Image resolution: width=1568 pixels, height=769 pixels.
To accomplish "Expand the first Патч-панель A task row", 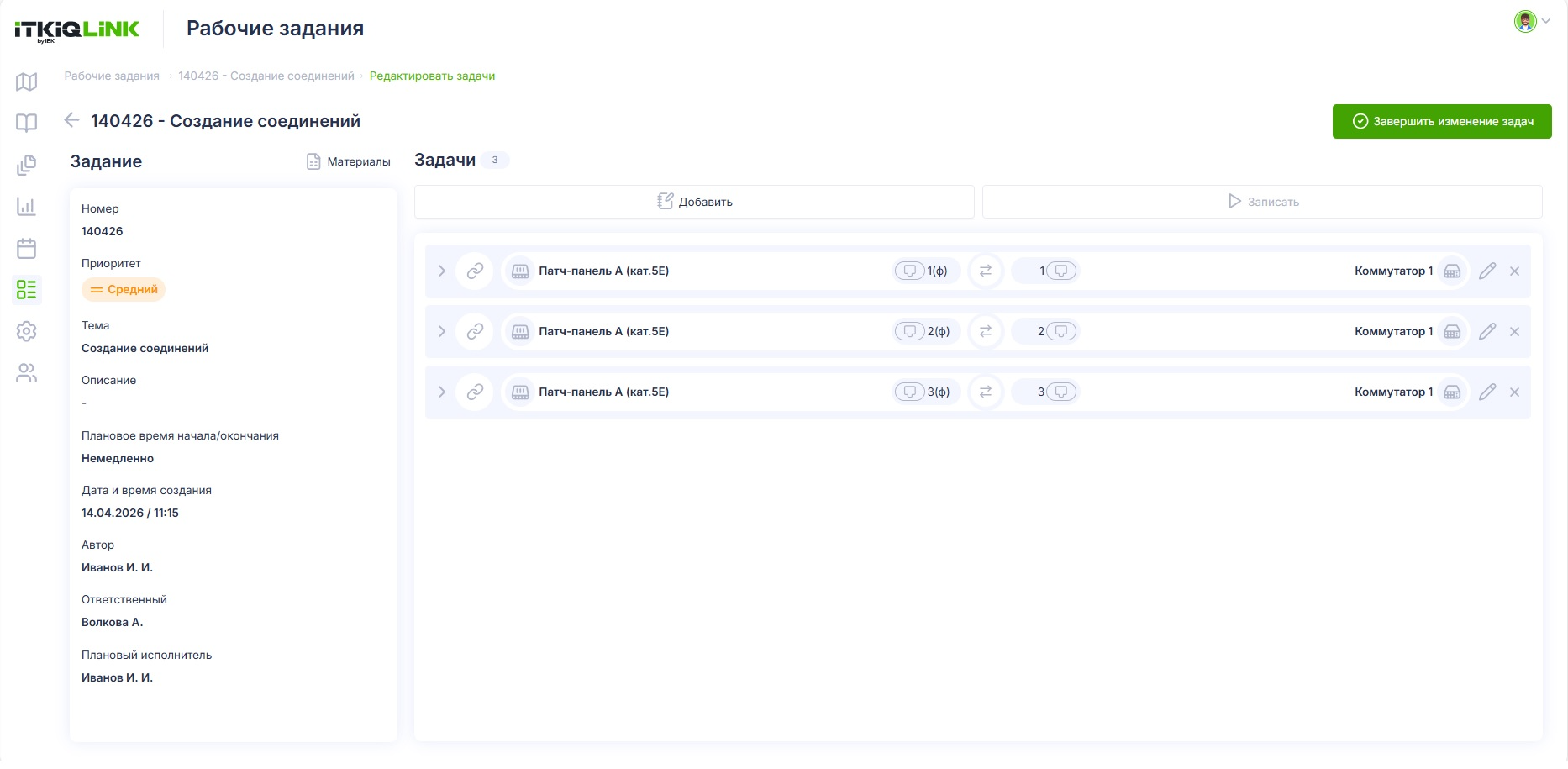I will (x=442, y=271).
